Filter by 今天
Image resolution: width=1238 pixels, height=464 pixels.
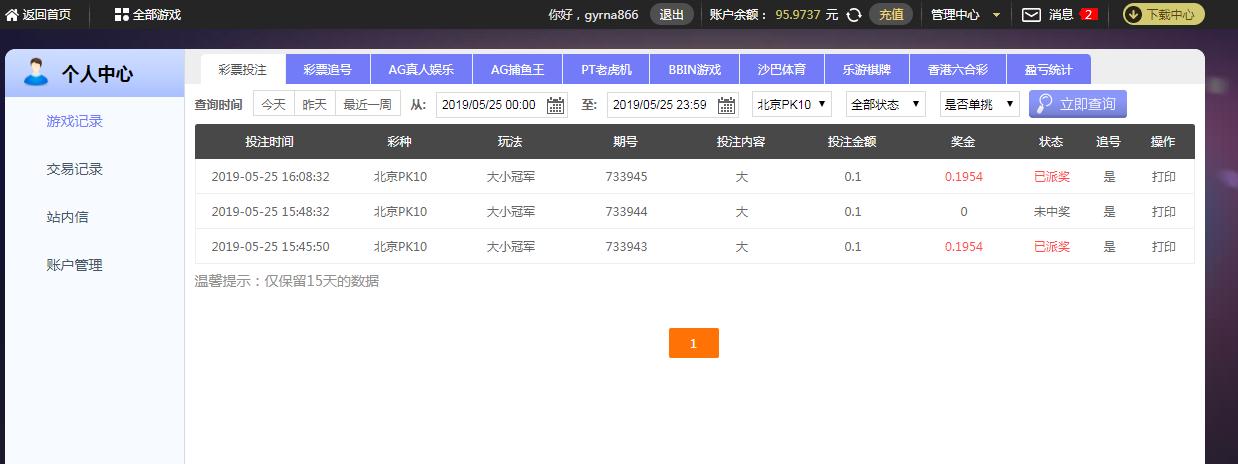pos(274,104)
